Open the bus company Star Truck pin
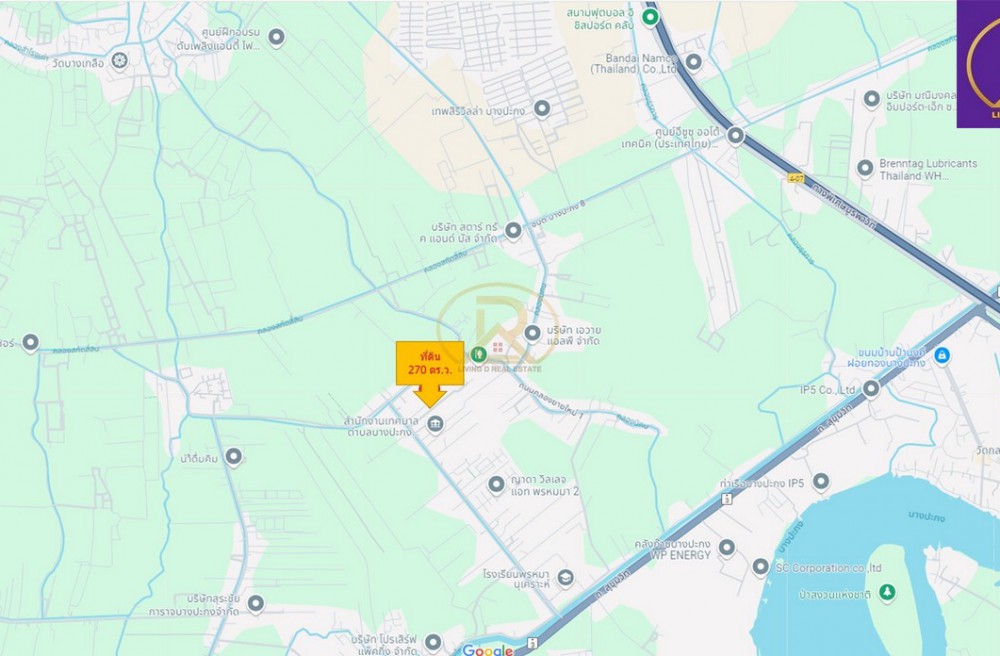 coord(513,230)
